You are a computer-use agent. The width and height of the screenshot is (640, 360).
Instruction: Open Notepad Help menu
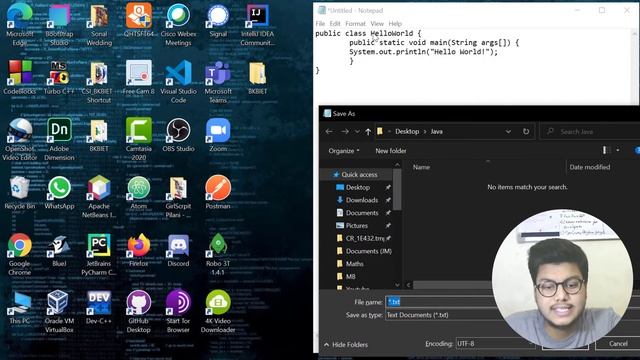(395, 24)
